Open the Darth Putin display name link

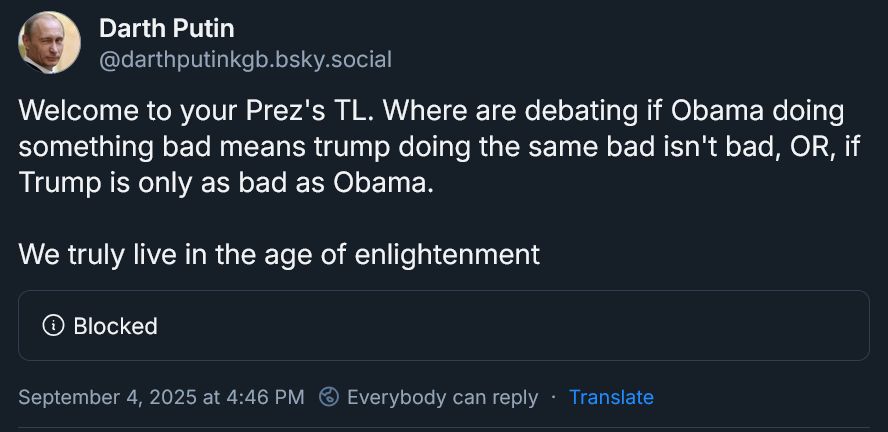(x=166, y=28)
